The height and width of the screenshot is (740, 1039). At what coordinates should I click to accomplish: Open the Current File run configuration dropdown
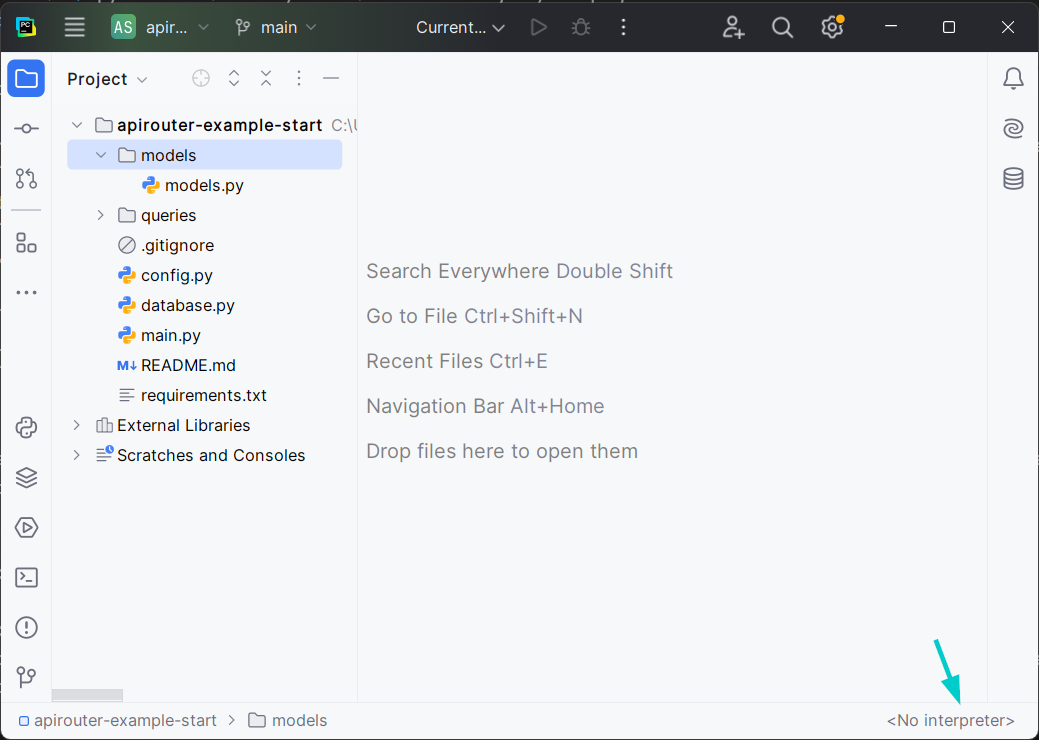(461, 27)
